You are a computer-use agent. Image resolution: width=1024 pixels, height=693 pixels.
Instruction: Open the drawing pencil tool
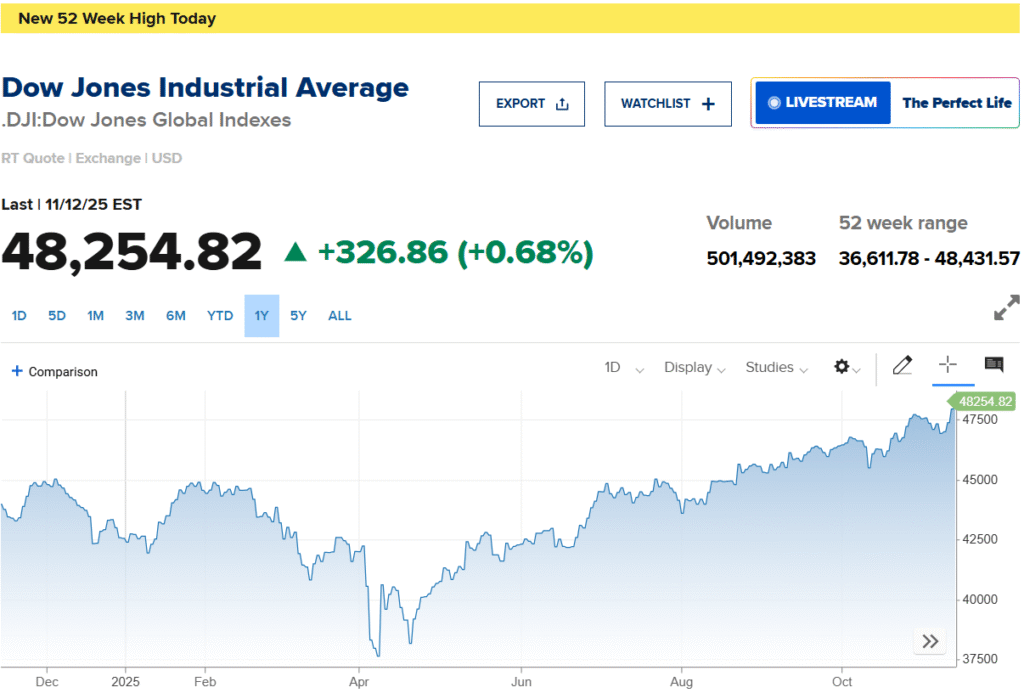pyautogui.click(x=902, y=366)
